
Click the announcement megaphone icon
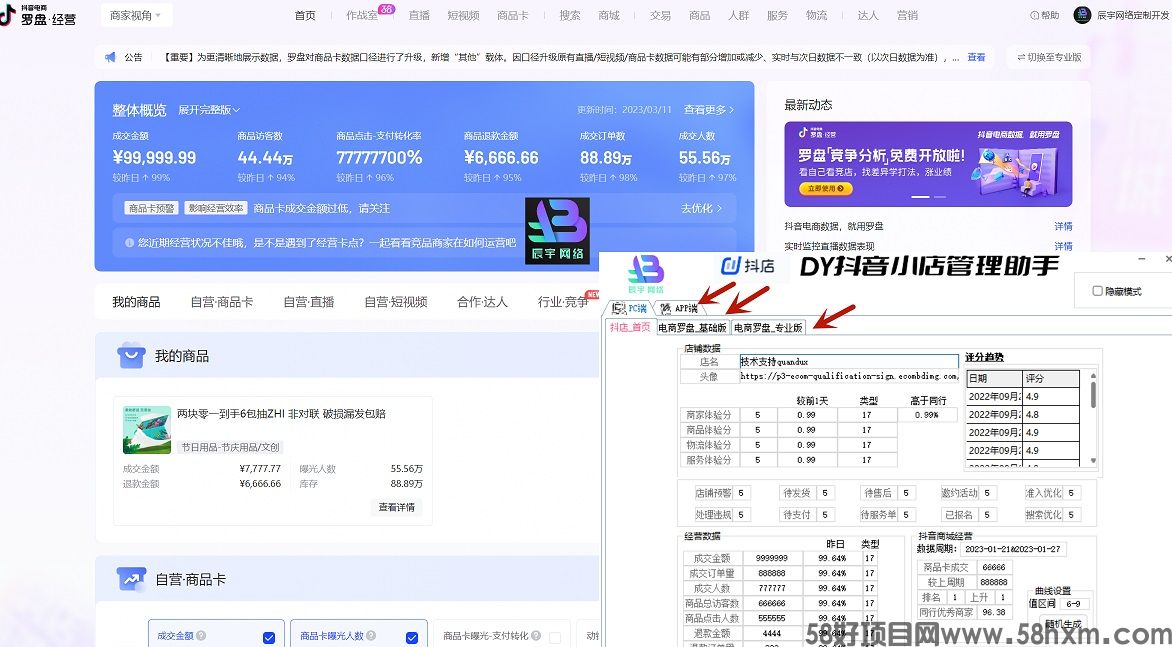click(110, 57)
